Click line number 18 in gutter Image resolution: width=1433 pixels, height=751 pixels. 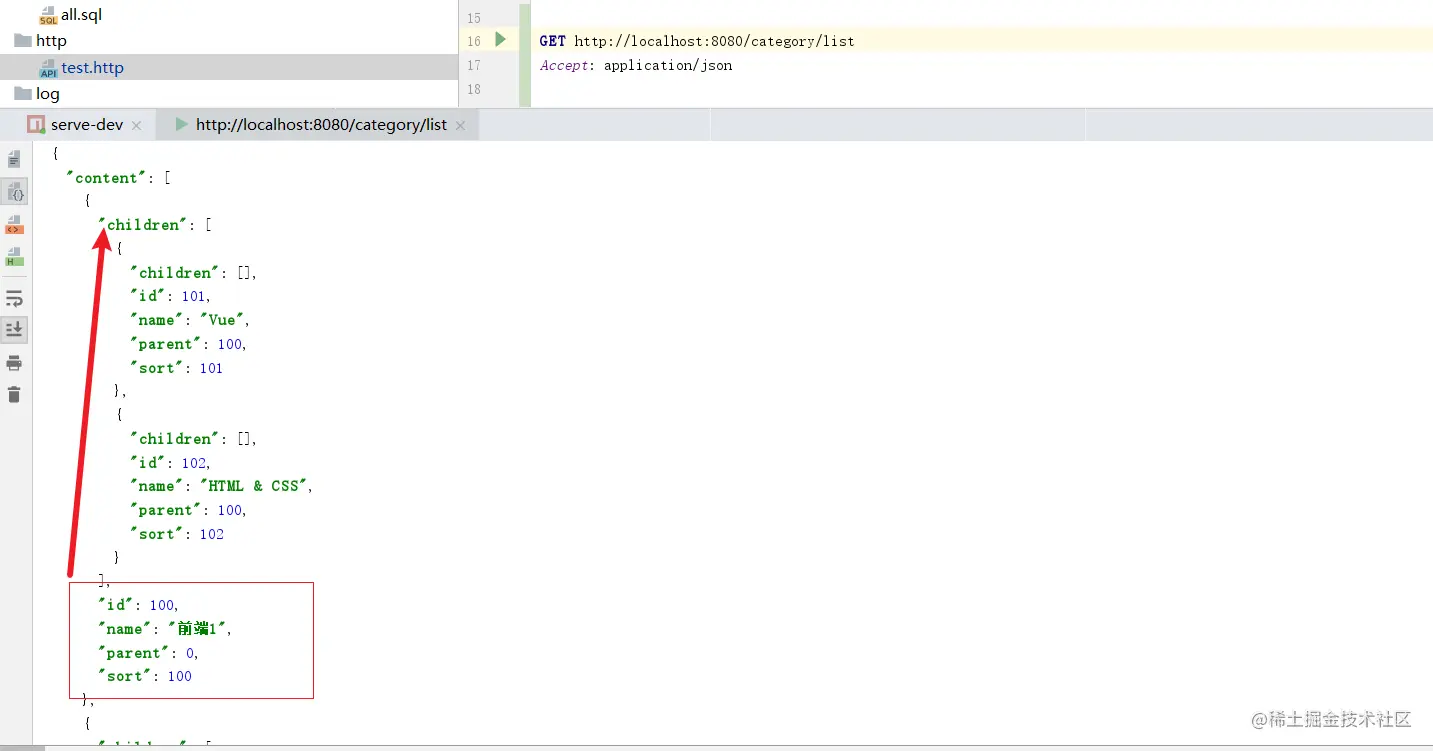[474, 89]
